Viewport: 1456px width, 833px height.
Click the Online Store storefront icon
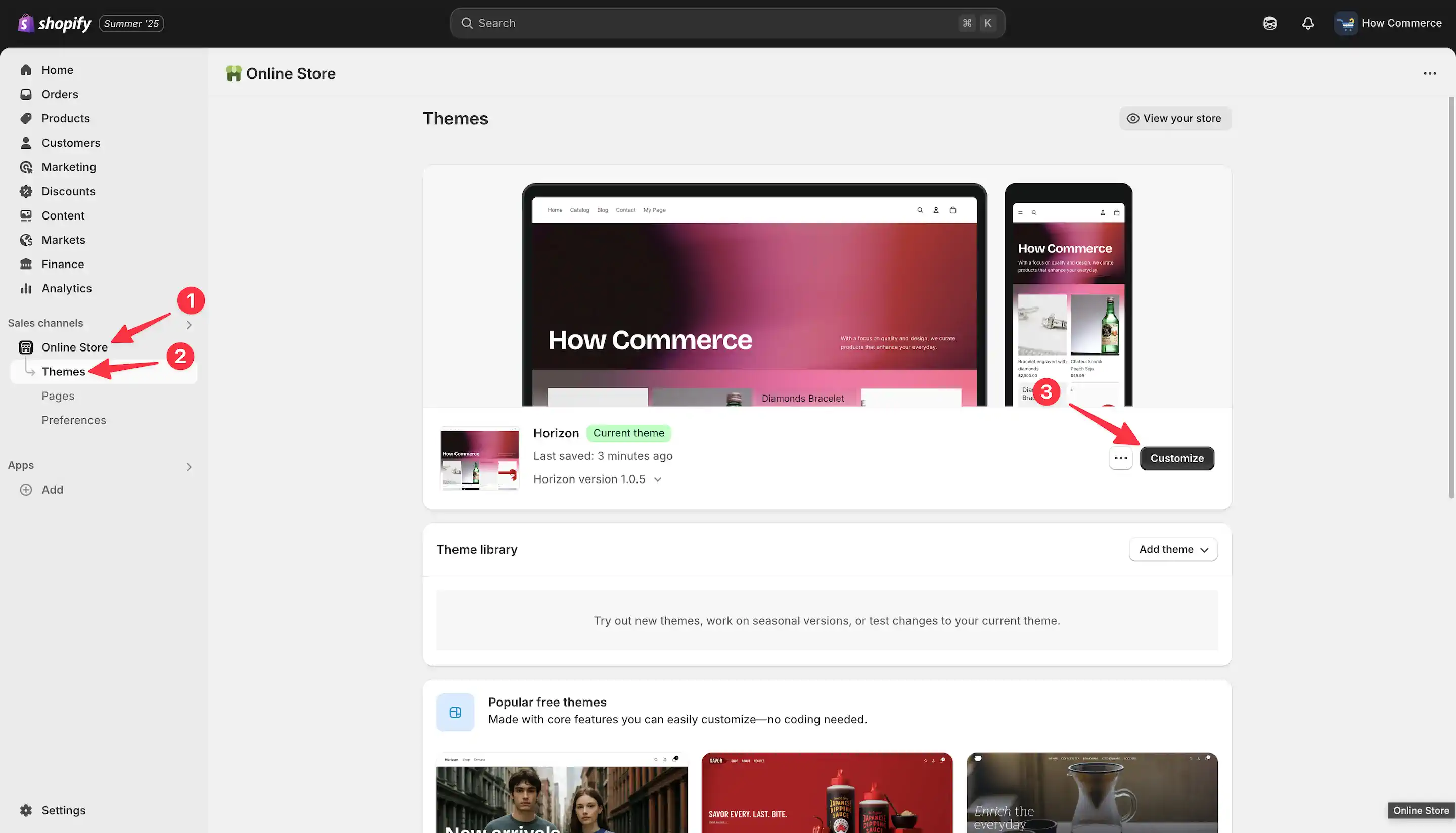click(26, 347)
